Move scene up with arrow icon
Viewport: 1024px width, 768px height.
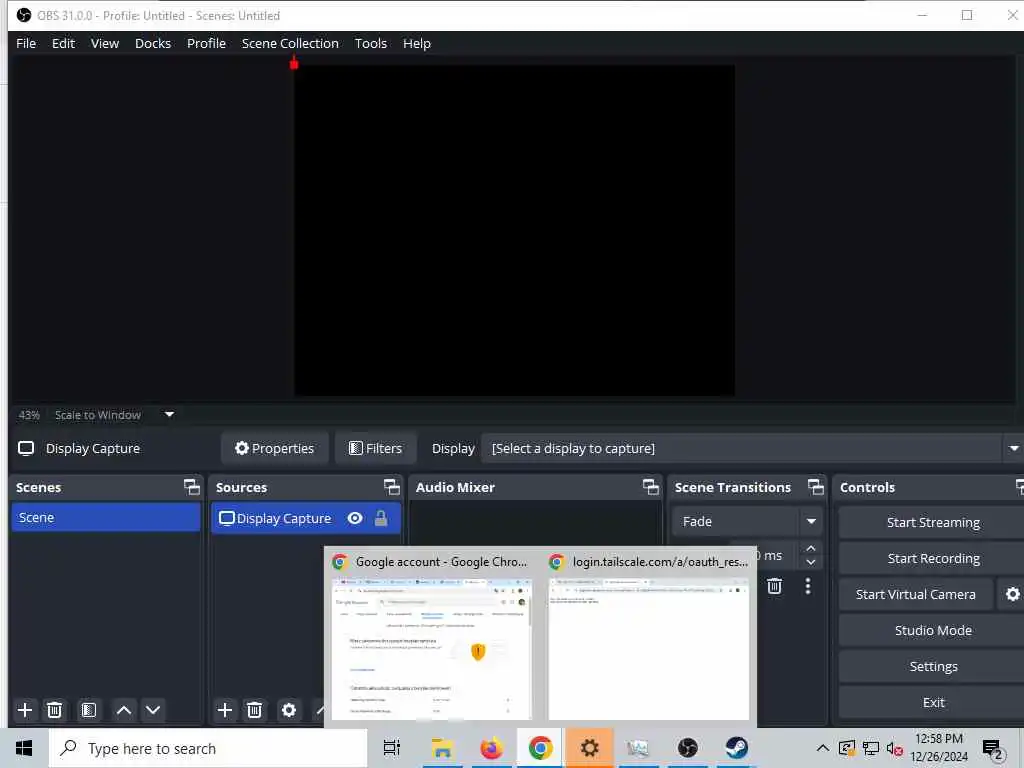pos(123,710)
